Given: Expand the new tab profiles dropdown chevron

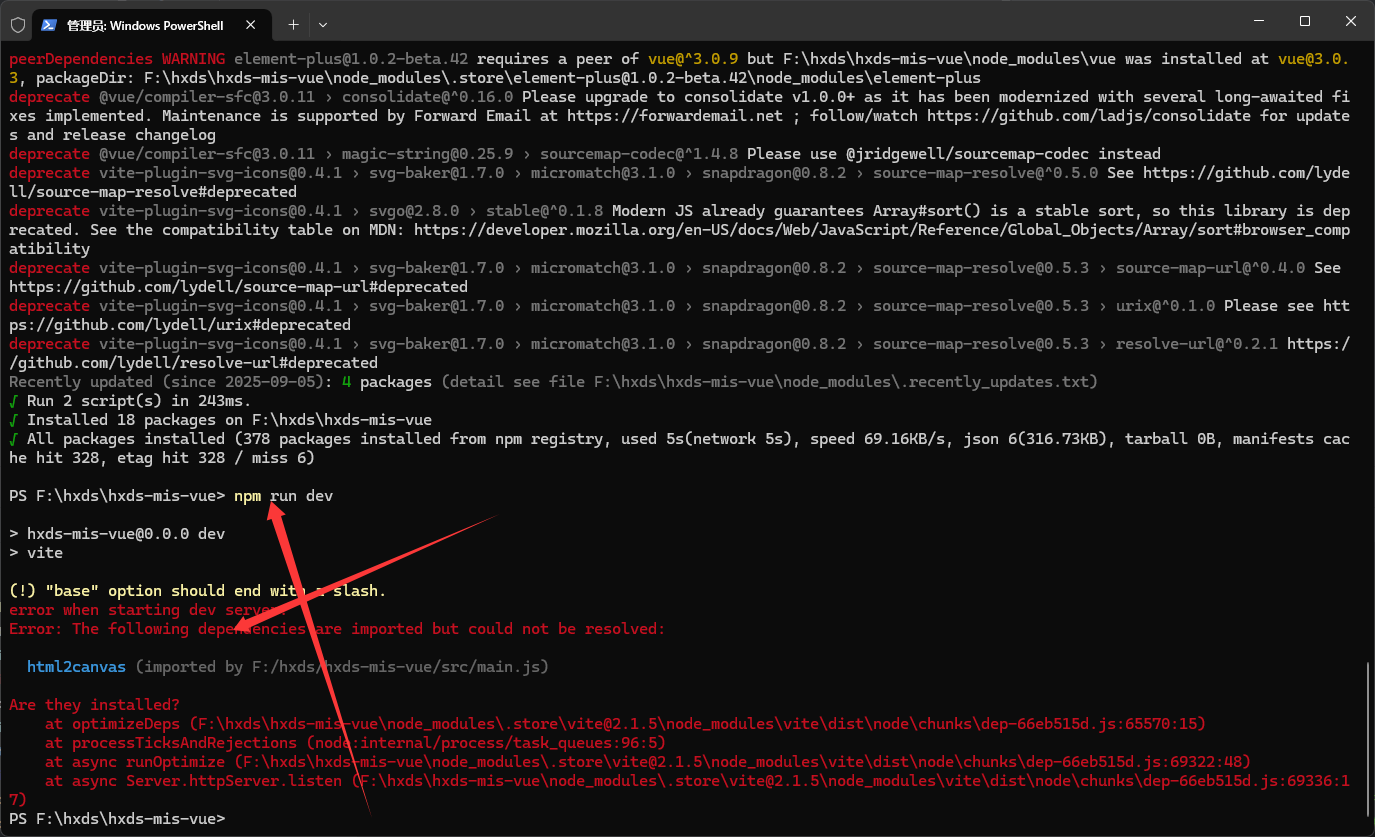Looking at the screenshot, I should click(322, 24).
